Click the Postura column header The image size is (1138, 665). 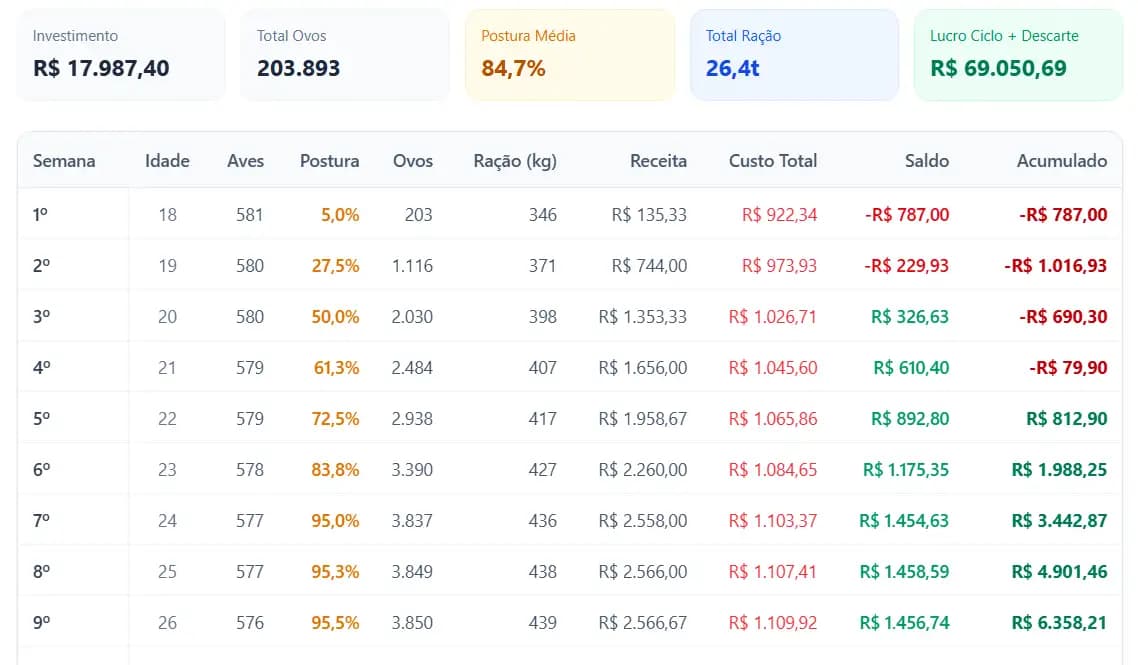[329, 160]
